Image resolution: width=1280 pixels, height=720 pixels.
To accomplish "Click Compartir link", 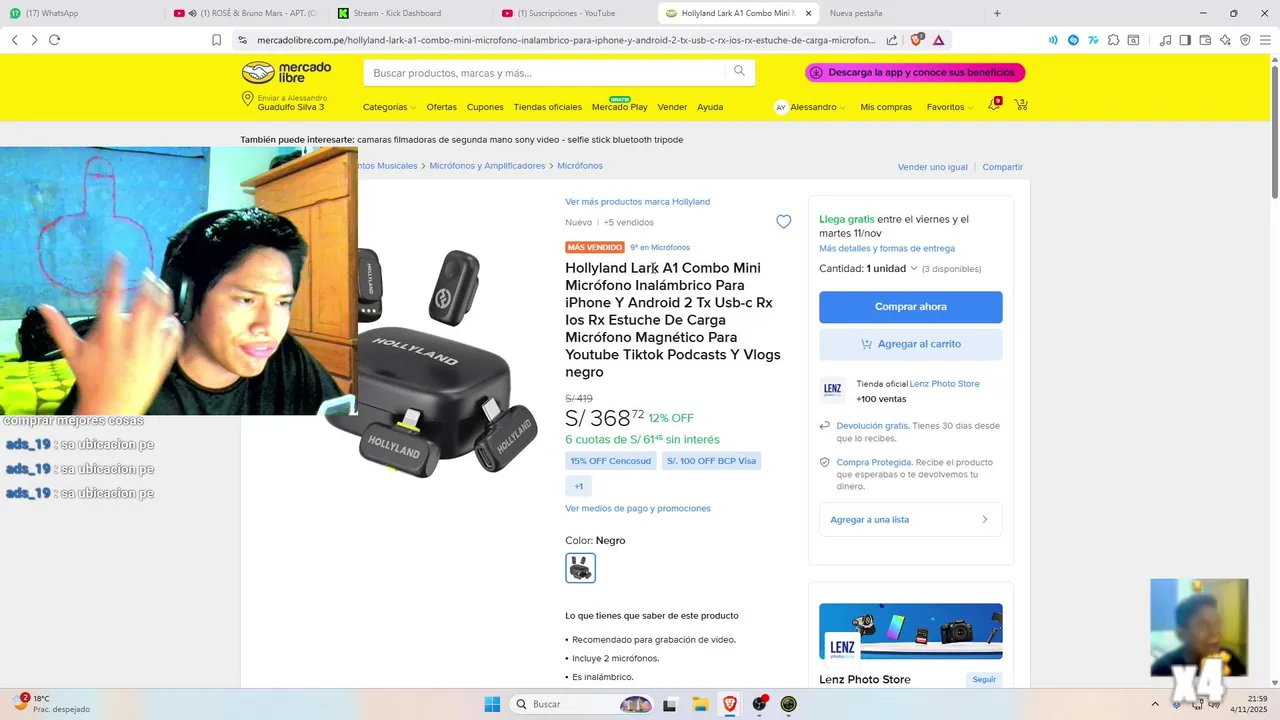I will (1002, 167).
